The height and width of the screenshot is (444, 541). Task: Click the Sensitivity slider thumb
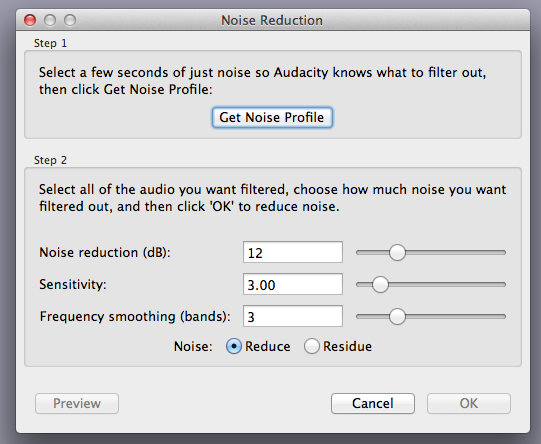380,285
